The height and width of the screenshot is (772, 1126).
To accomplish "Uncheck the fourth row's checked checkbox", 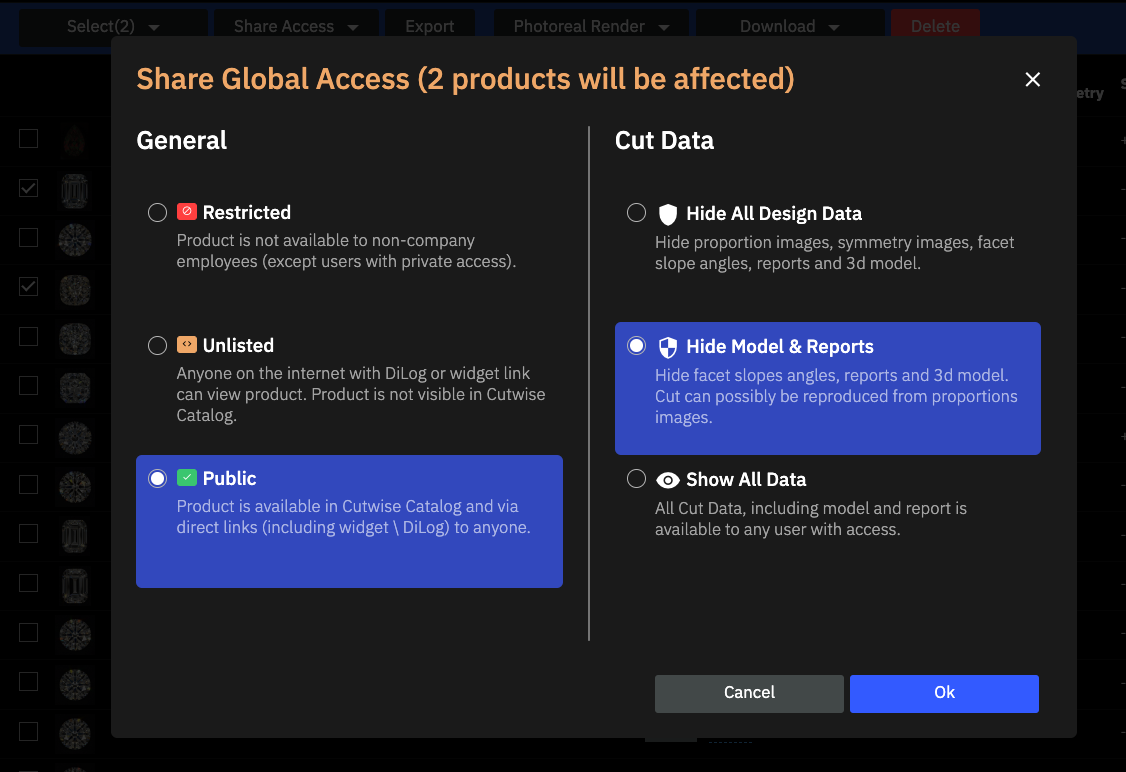I will 28,287.
